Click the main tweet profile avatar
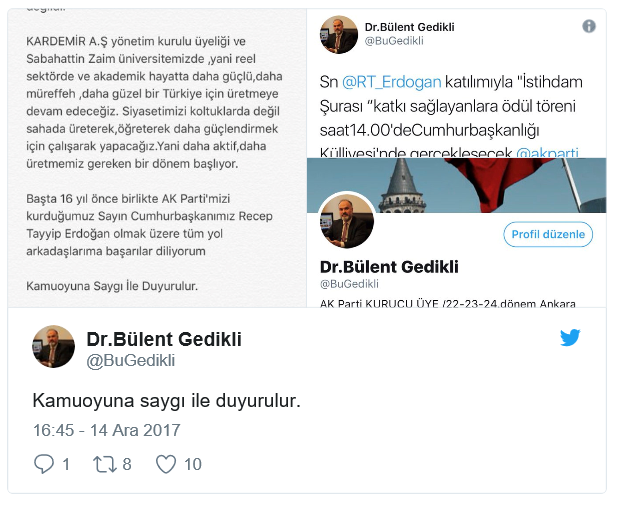 (x=53, y=346)
